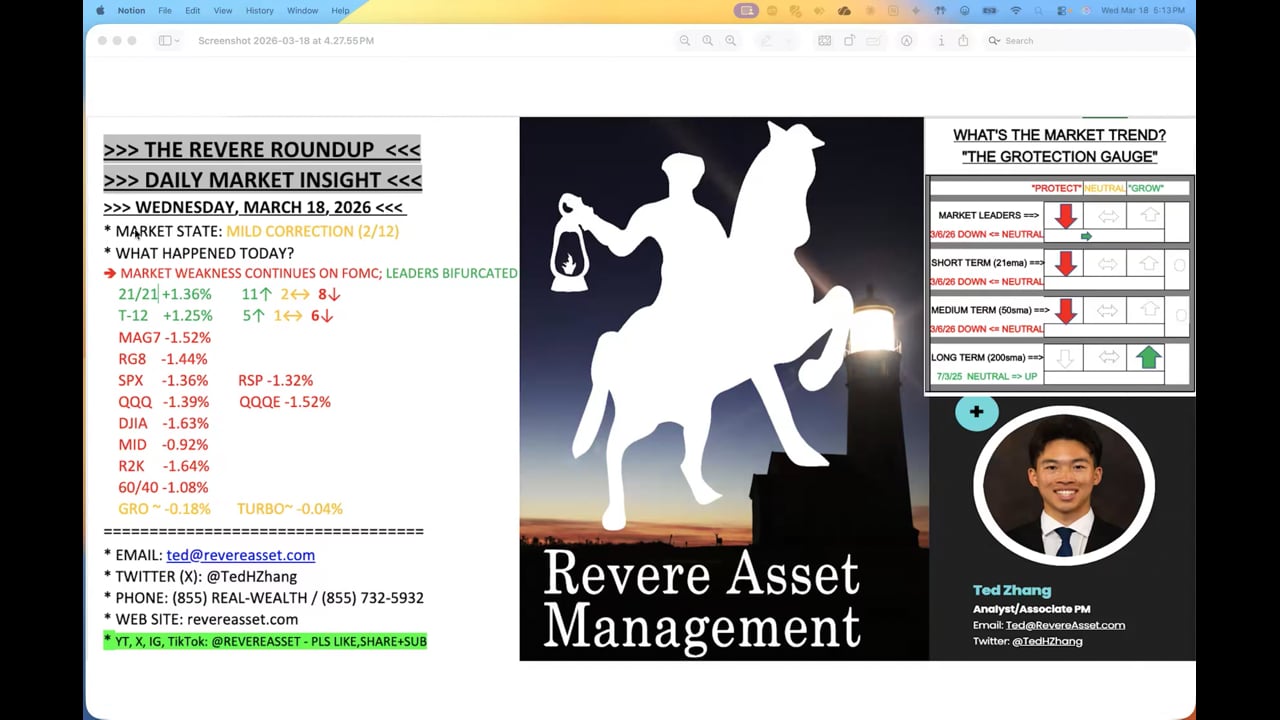Click the 'DAILY MARKET INSIGHT' heading
Viewport: 1280px width, 720px height.
262,180
